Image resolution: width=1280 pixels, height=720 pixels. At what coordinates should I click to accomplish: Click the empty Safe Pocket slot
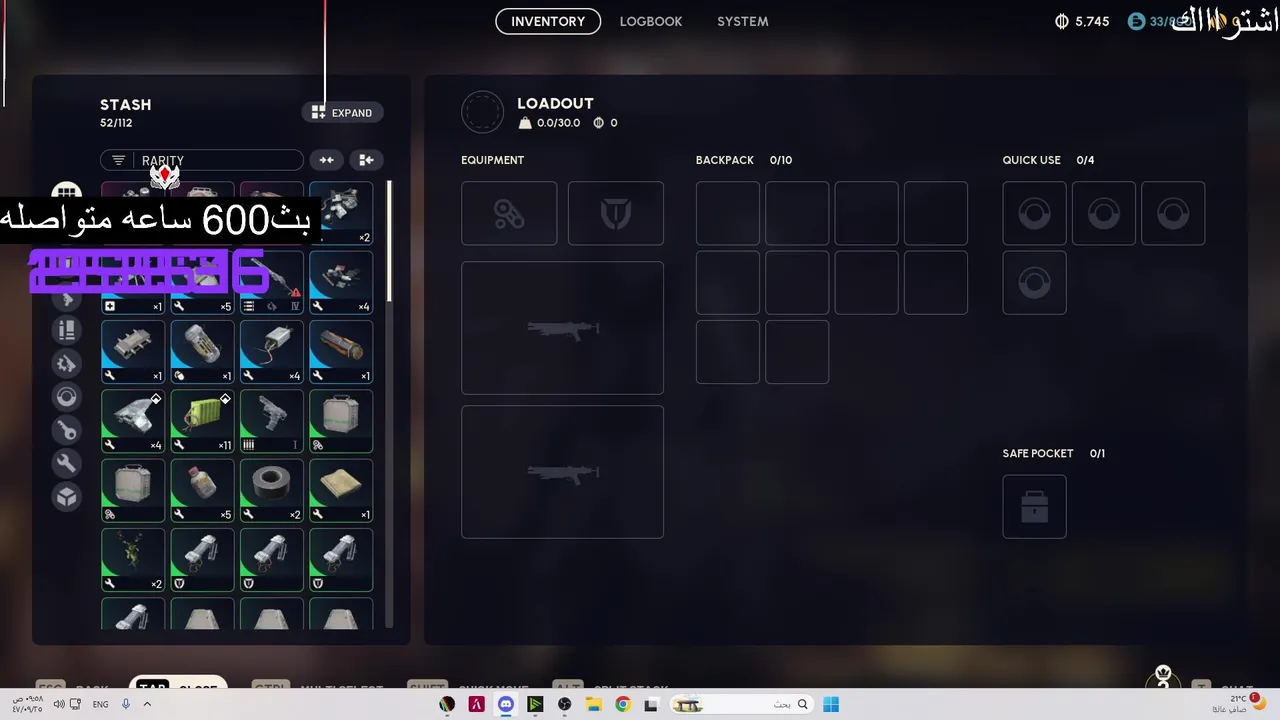coord(1034,506)
